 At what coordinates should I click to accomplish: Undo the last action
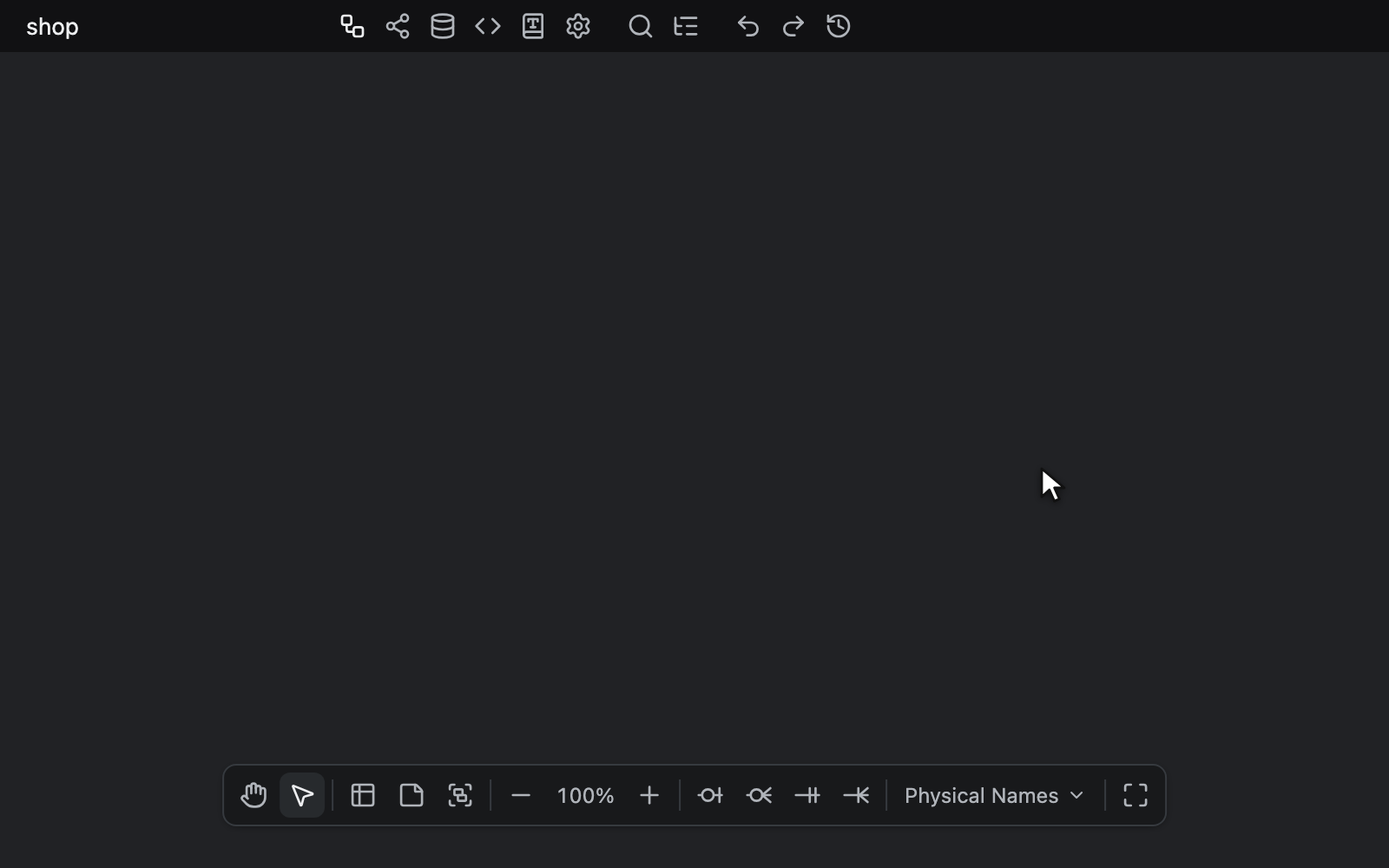pos(748,27)
